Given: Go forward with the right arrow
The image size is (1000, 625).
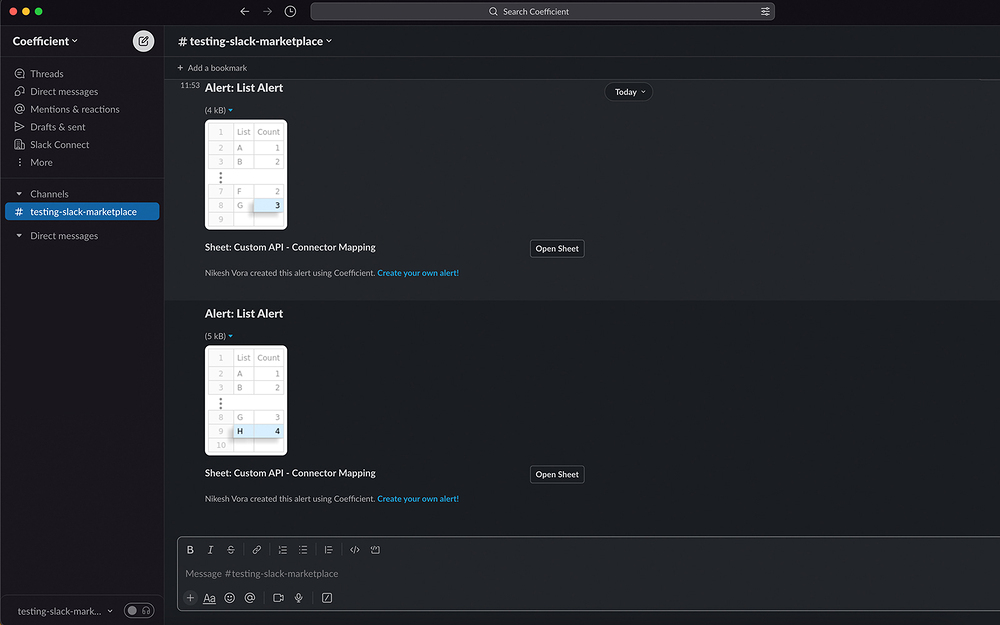Looking at the screenshot, I should click(267, 11).
